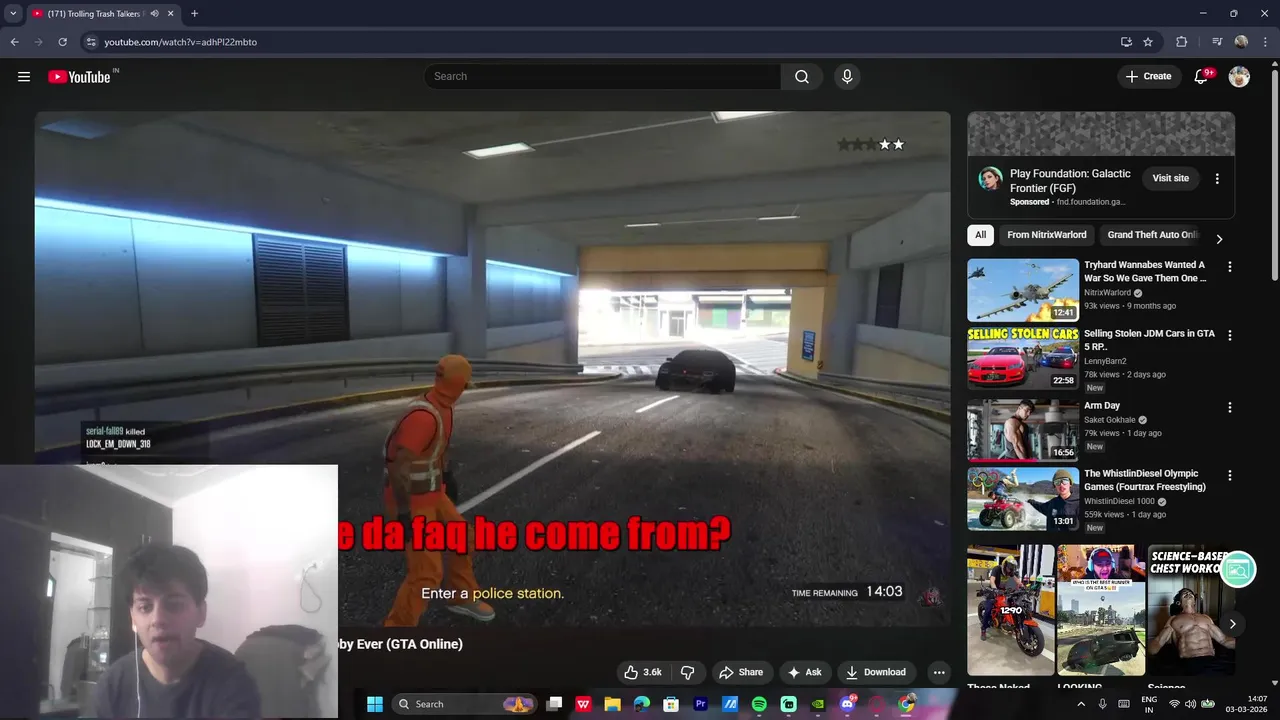Screen dimensions: 1280x720
Task: Open the volume control in system tray
Action: 1190,704
